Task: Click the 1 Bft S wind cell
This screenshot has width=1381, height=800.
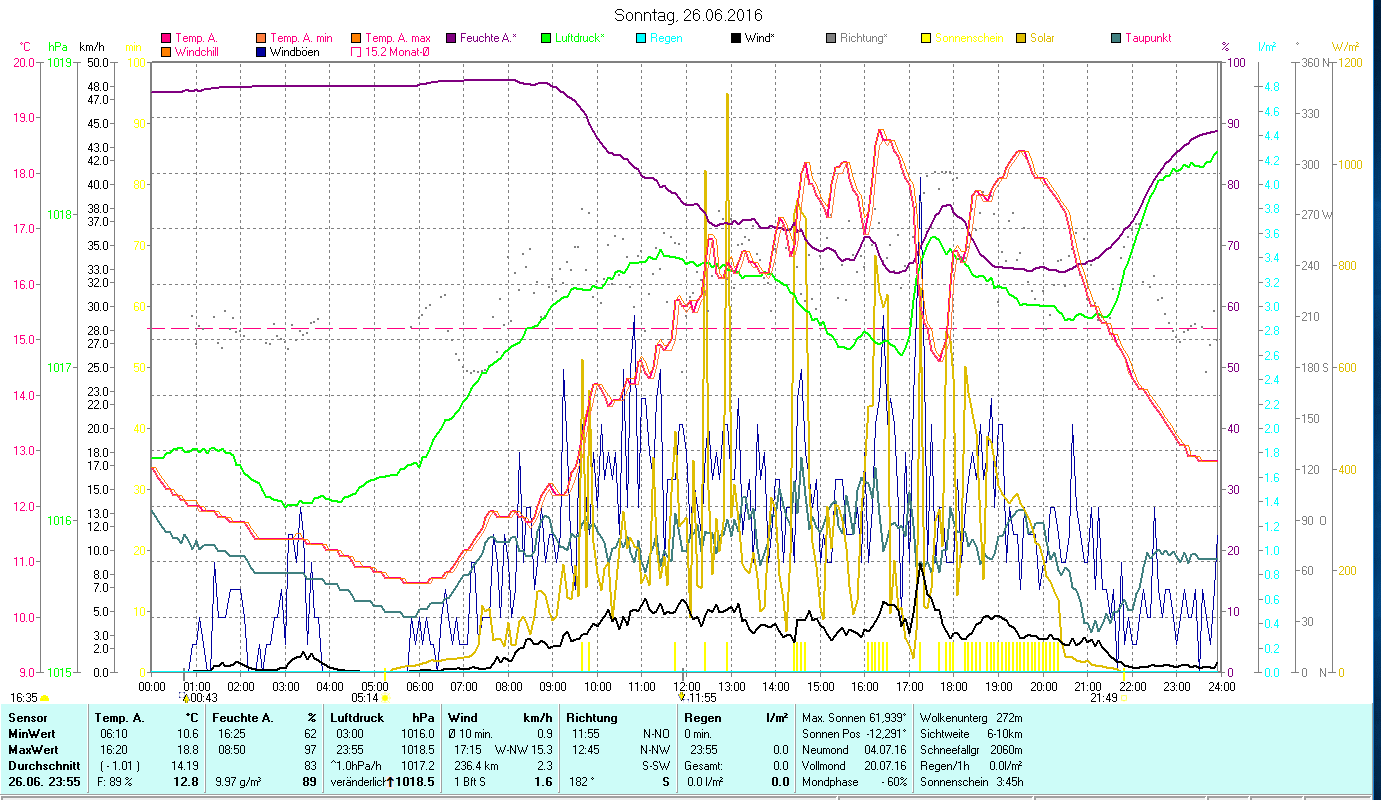Action: pos(469,782)
